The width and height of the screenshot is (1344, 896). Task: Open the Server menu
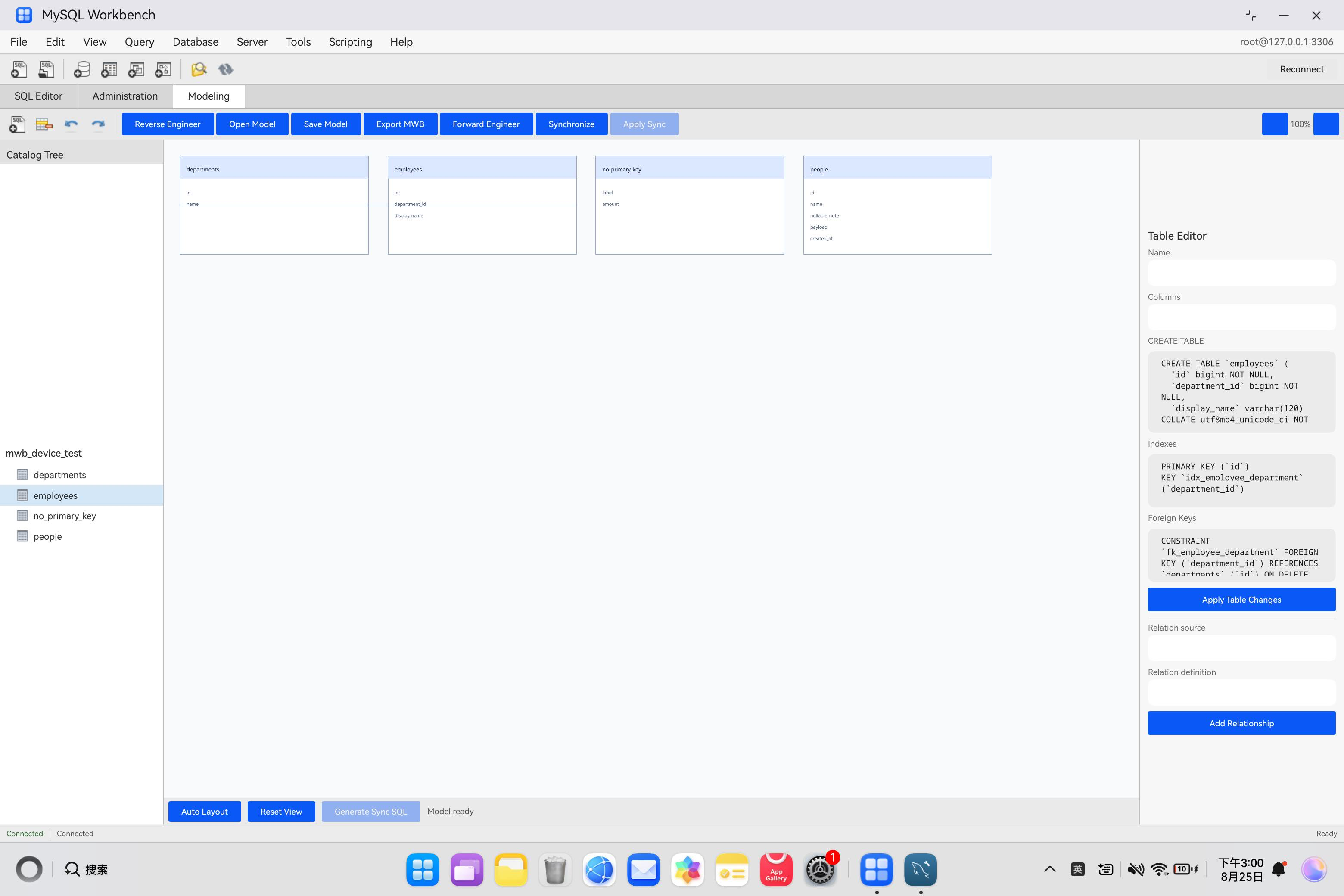[x=252, y=42]
